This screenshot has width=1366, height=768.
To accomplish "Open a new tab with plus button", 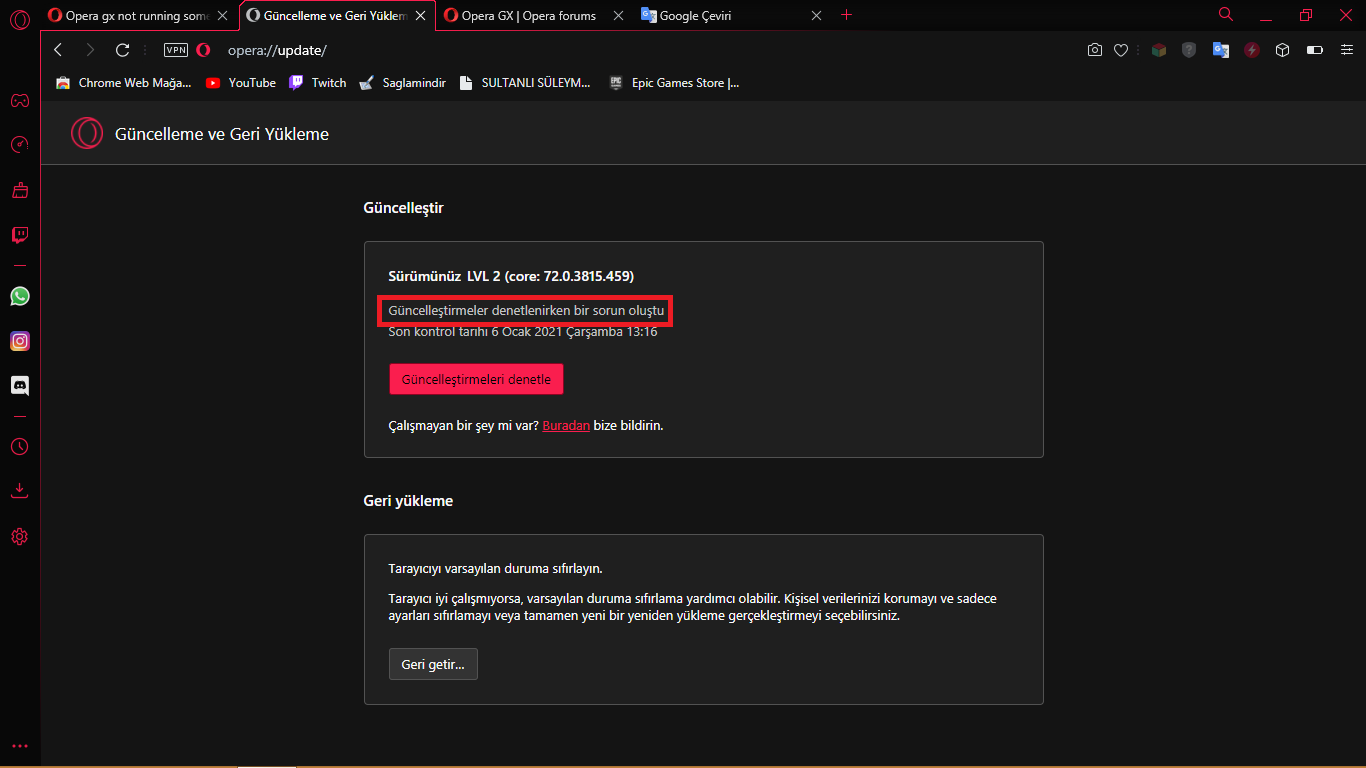I will 847,15.
